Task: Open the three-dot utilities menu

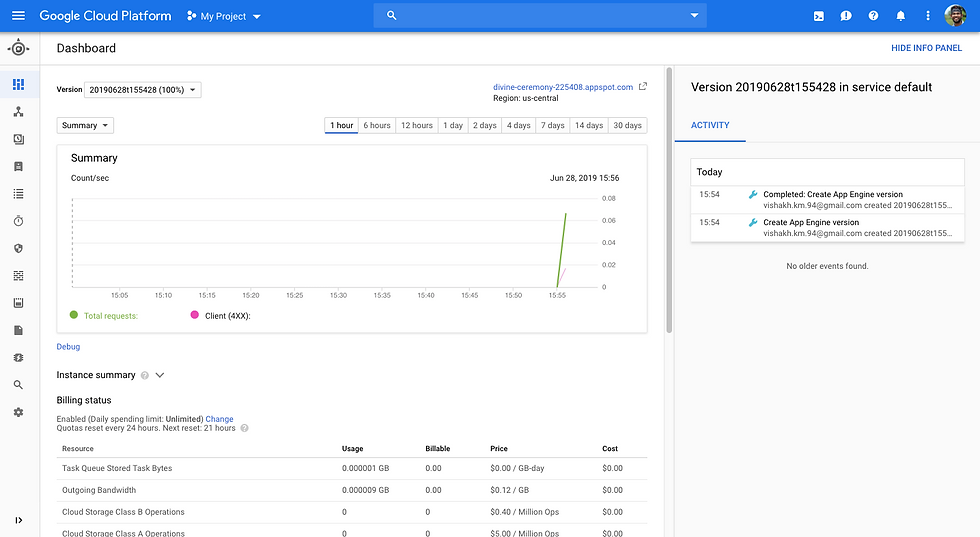Action: tap(928, 16)
